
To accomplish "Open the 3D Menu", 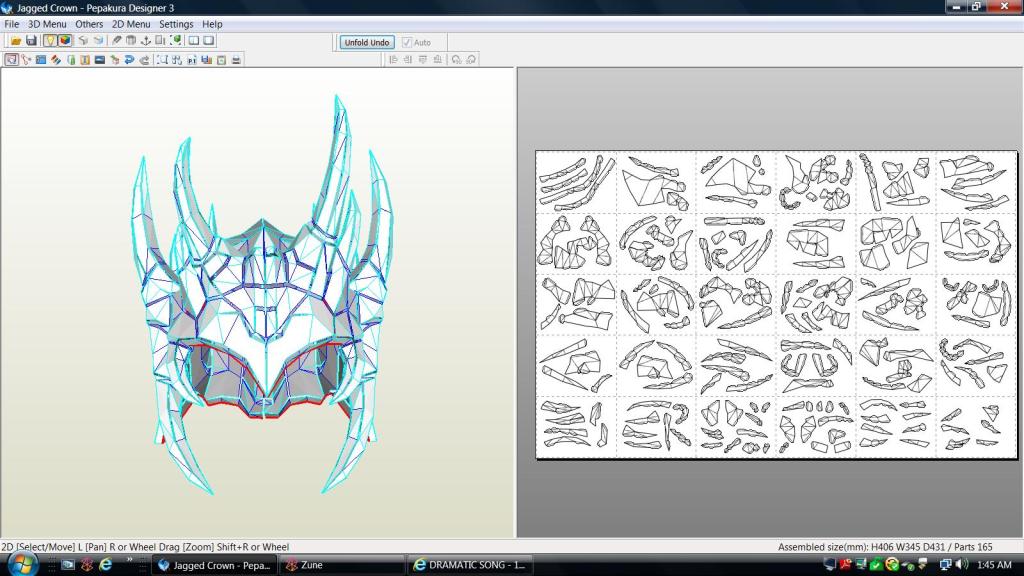I will point(47,24).
